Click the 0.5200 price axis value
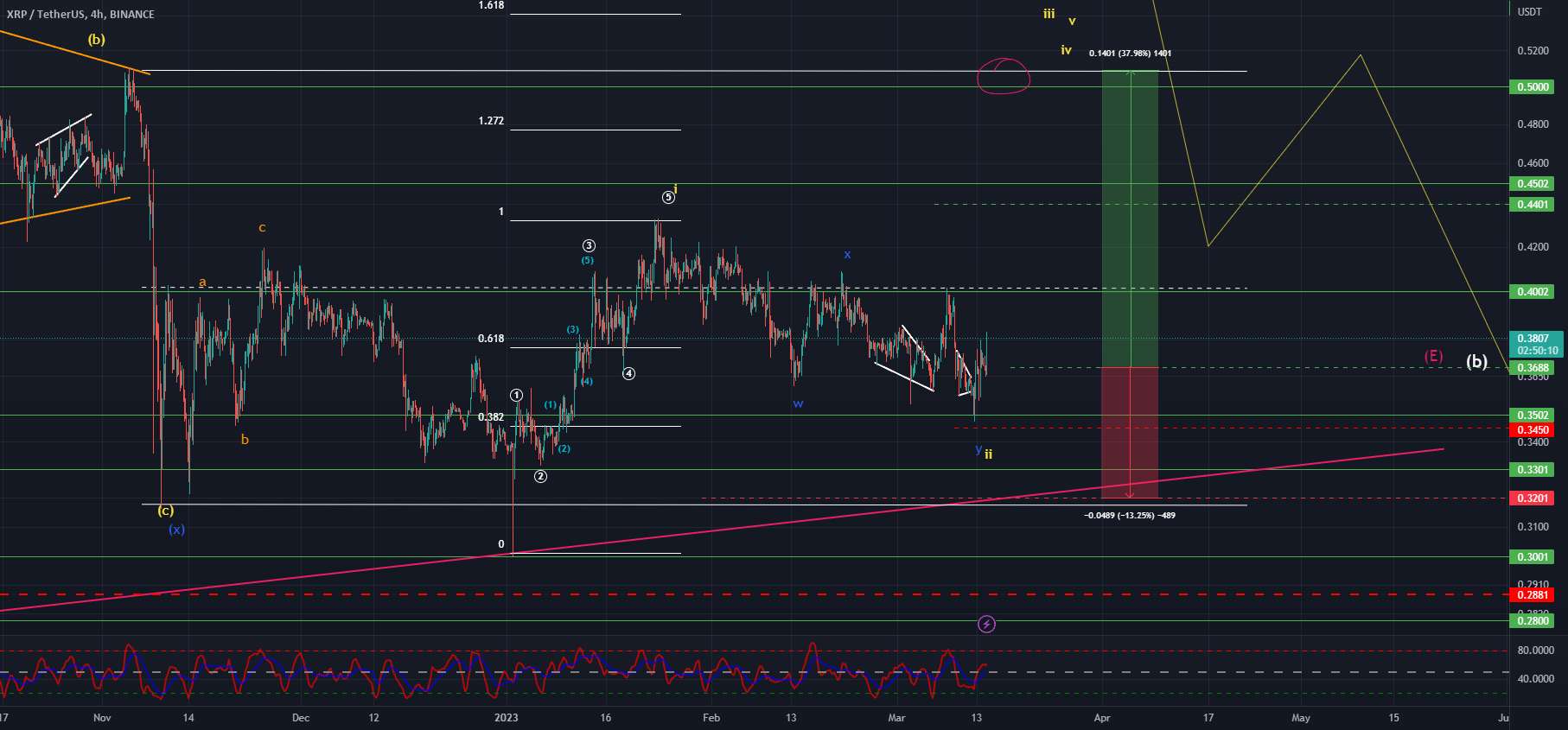The width and height of the screenshot is (1568, 730). pos(1533,51)
